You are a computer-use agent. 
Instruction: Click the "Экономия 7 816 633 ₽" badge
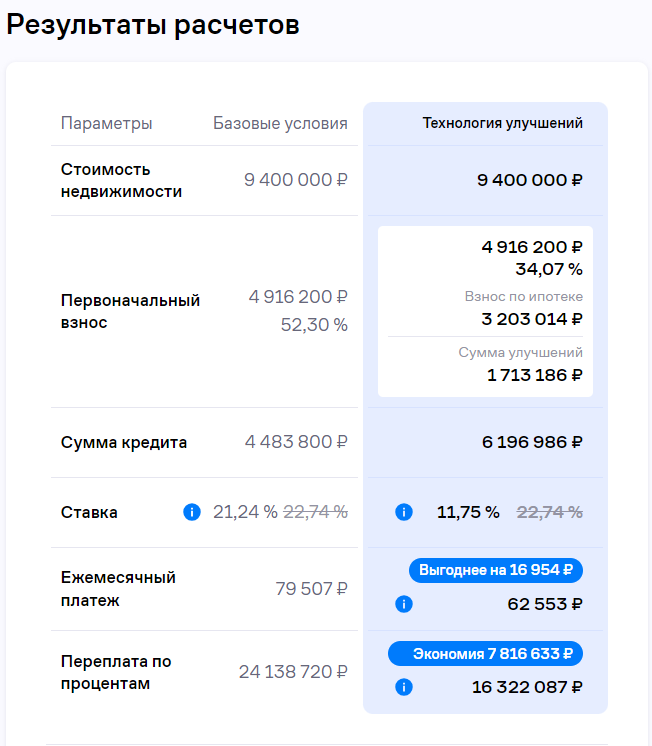(x=485, y=654)
